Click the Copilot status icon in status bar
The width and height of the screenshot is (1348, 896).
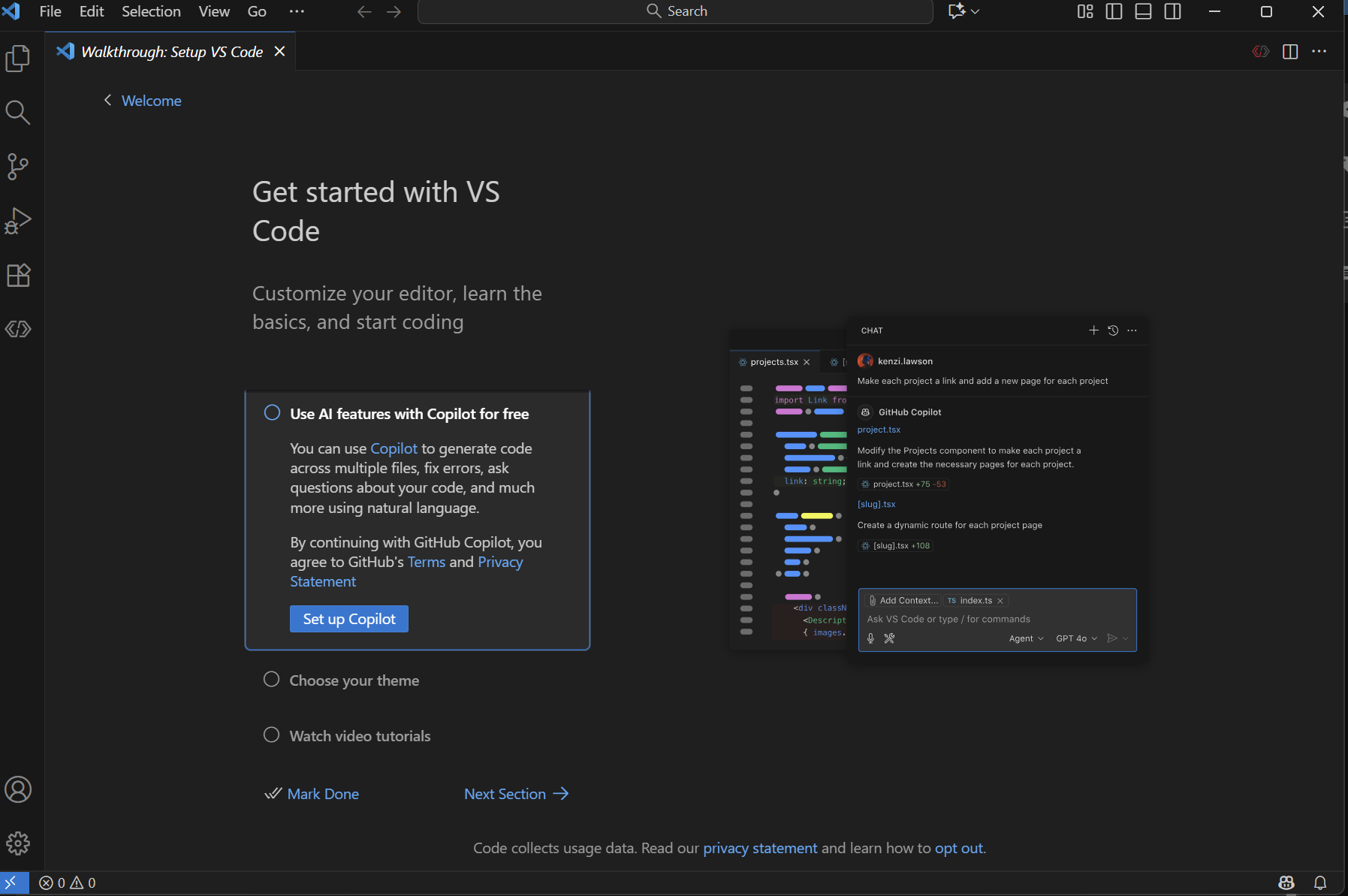click(x=1286, y=882)
